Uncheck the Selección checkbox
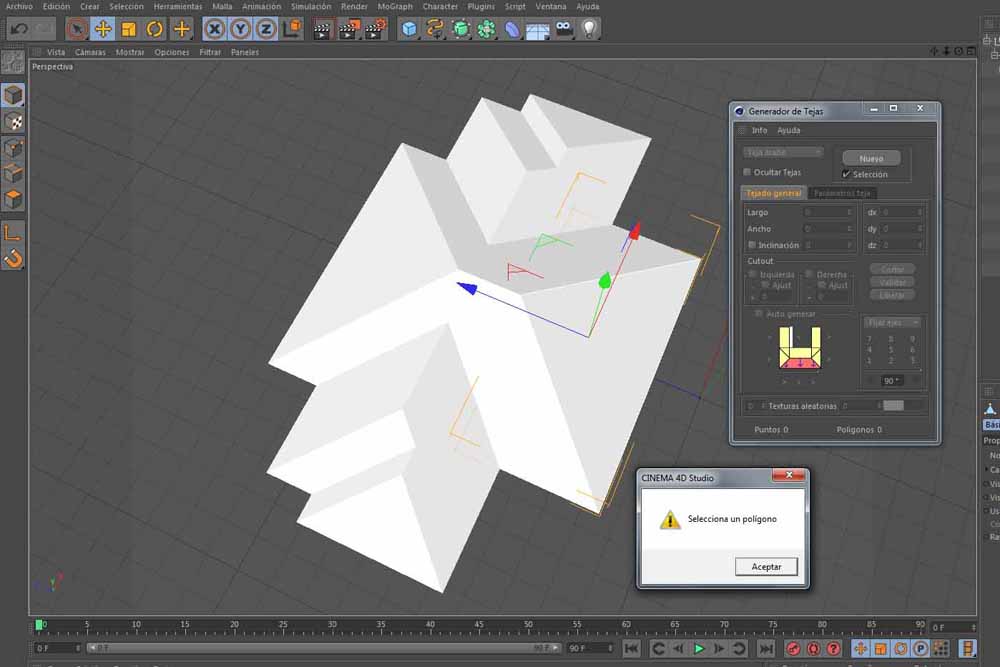This screenshot has height=667, width=1000. pos(846,174)
